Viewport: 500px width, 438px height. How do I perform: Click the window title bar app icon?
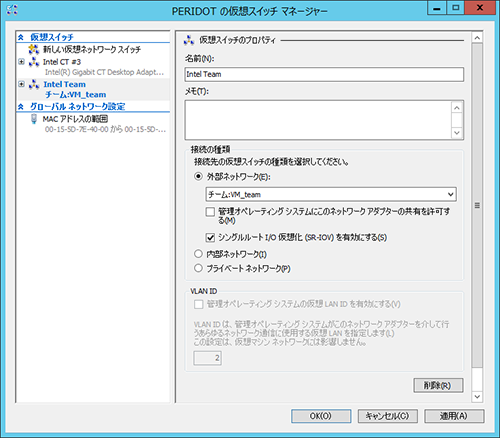(x=12, y=9)
